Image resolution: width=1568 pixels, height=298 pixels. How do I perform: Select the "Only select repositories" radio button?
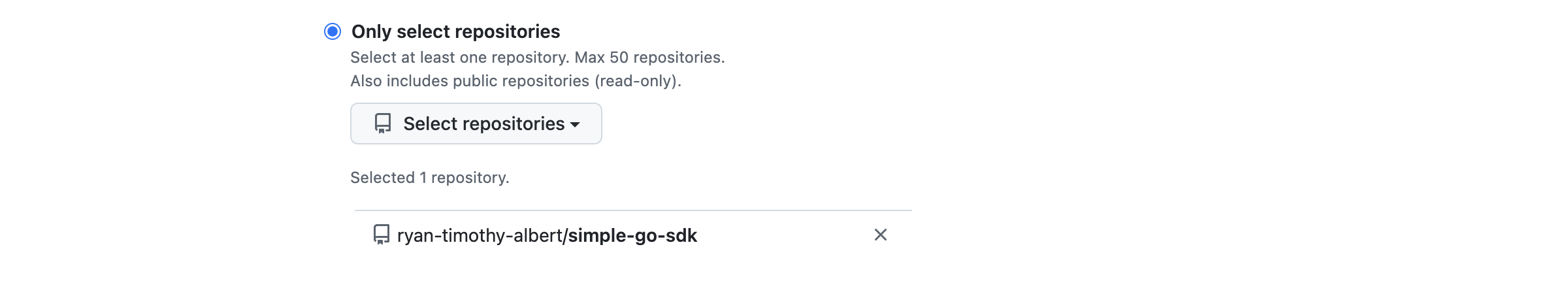coord(333,31)
